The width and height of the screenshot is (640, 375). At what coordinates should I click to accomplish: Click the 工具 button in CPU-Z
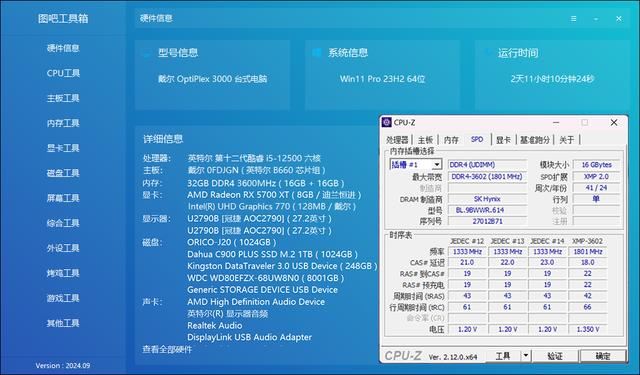coord(503,356)
